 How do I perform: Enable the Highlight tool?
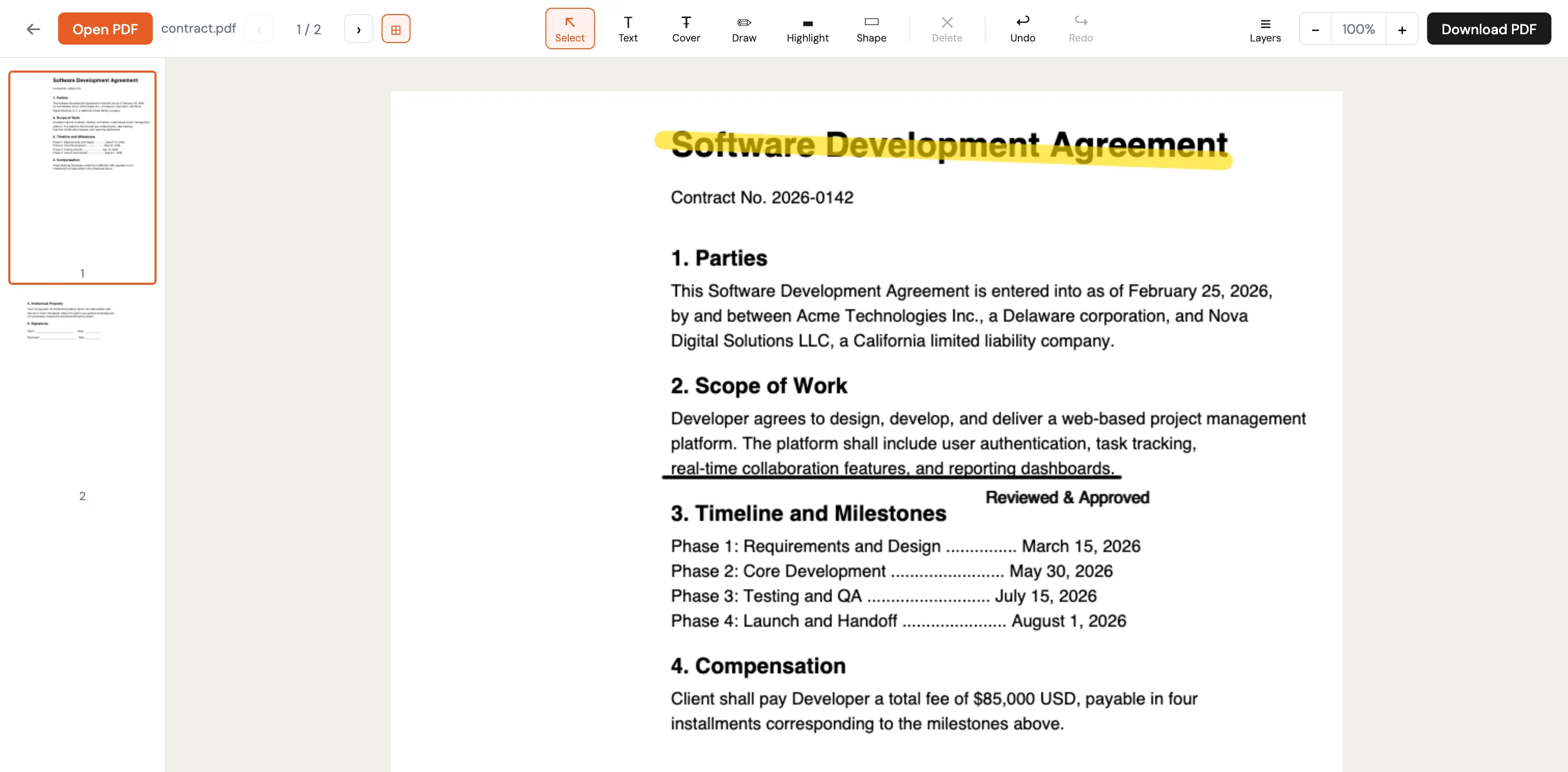[807, 28]
